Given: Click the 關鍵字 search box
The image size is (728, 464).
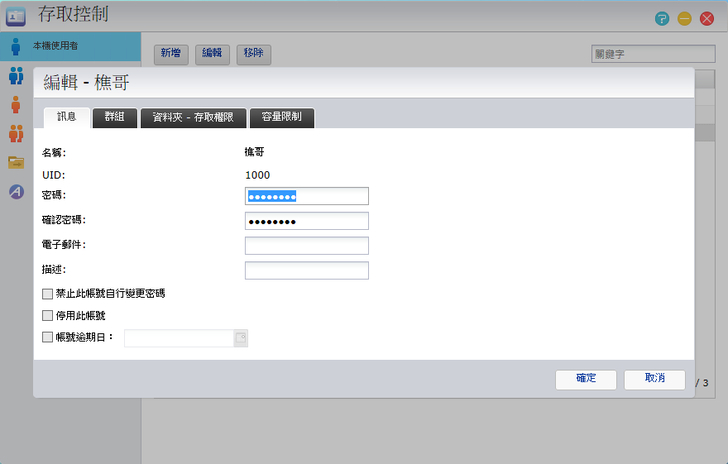Looking at the screenshot, I should pos(653,54).
